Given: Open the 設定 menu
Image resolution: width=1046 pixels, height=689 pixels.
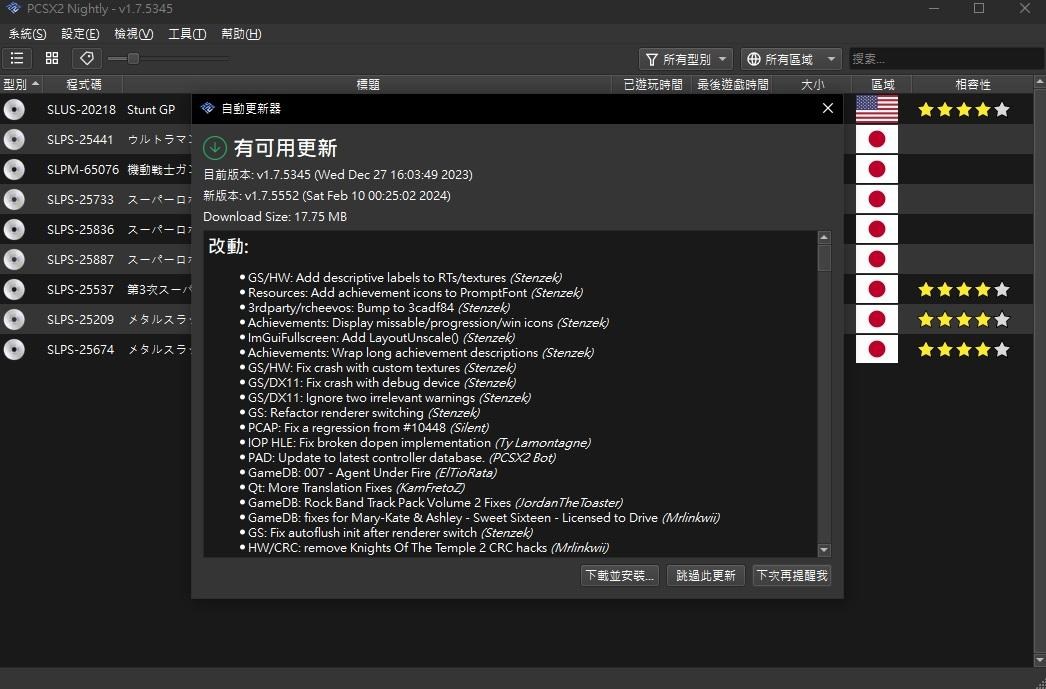Looking at the screenshot, I should (81, 34).
